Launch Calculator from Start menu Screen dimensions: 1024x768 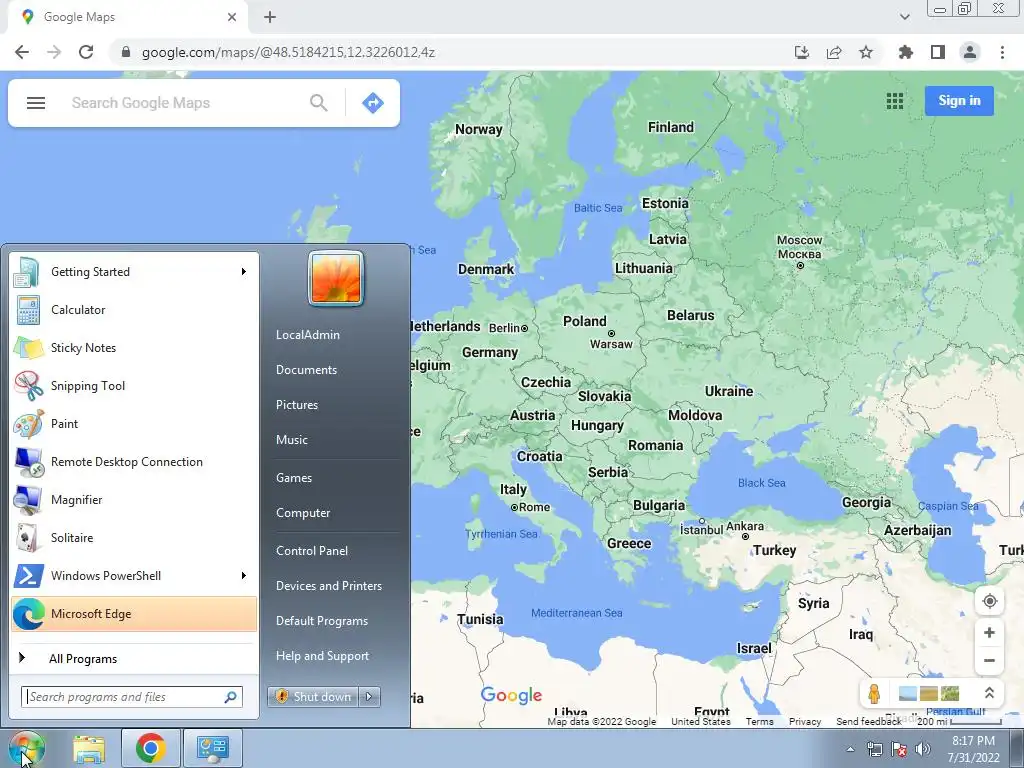pos(134,310)
